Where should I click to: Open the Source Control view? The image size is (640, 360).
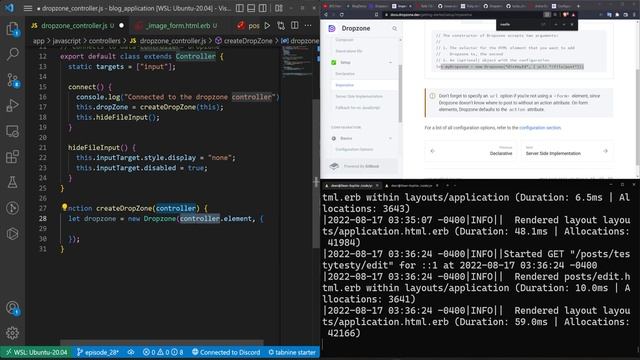click(12, 80)
